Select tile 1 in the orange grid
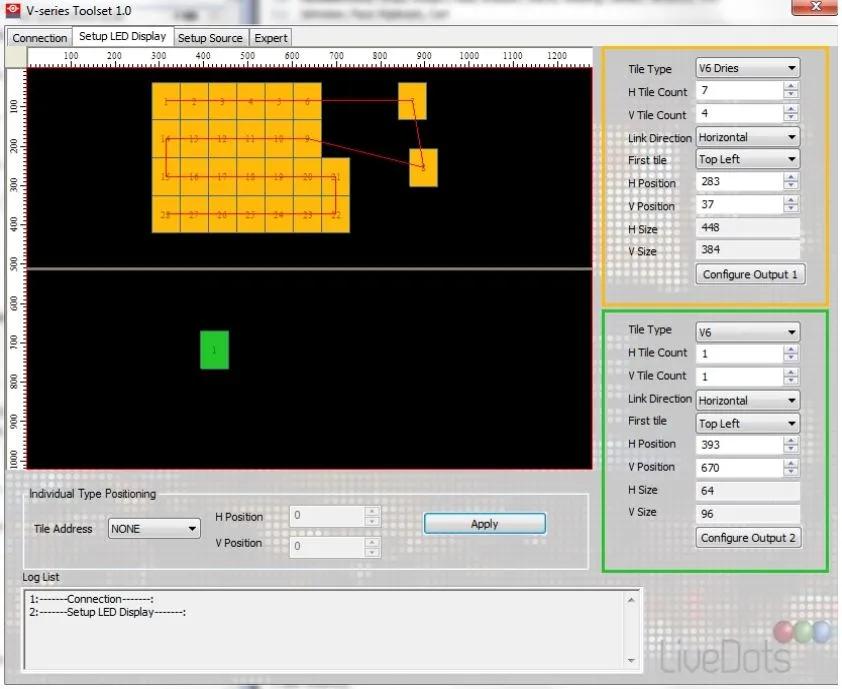The width and height of the screenshot is (842, 689). tap(166, 101)
